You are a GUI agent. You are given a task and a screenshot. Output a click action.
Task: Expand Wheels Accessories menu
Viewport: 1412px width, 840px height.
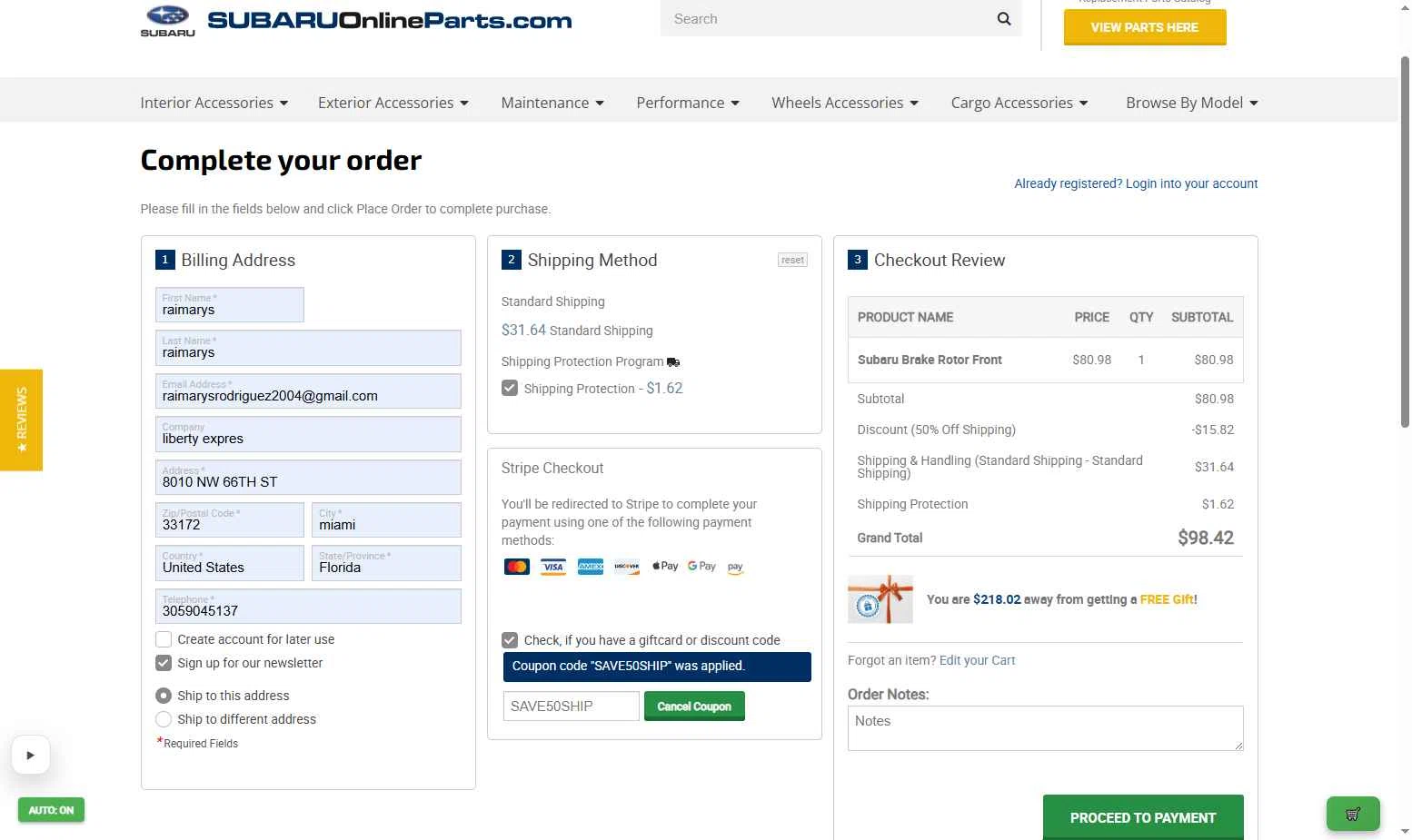[x=845, y=103]
